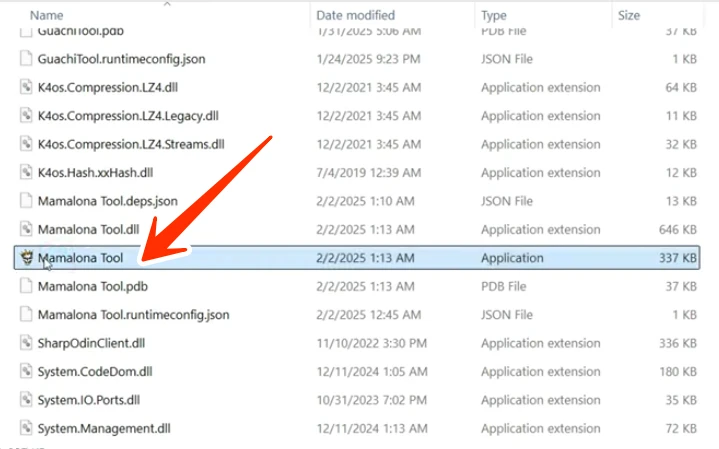Viewport: 719px width, 449px height.
Task: Select the System.IO.Ports.dll file name
Action: coord(89,400)
